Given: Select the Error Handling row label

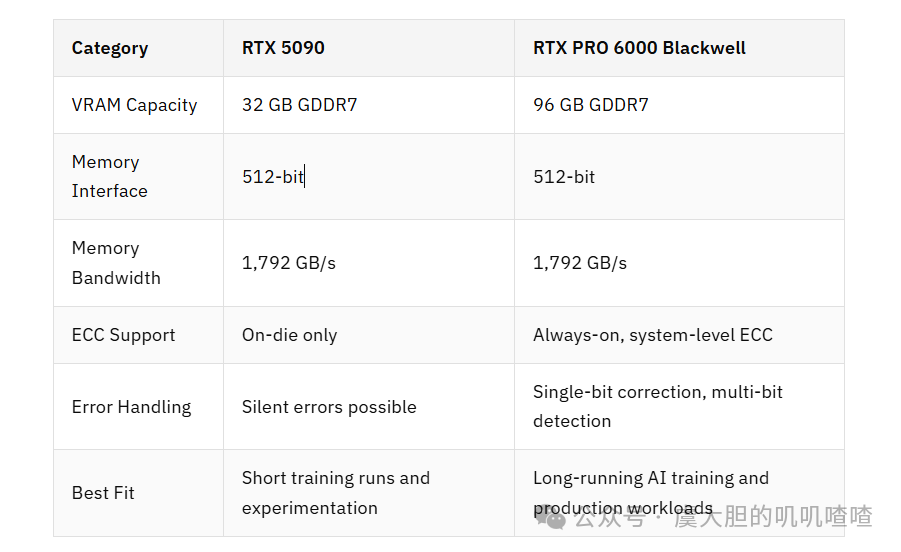Looking at the screenshot, I should 138,407.
